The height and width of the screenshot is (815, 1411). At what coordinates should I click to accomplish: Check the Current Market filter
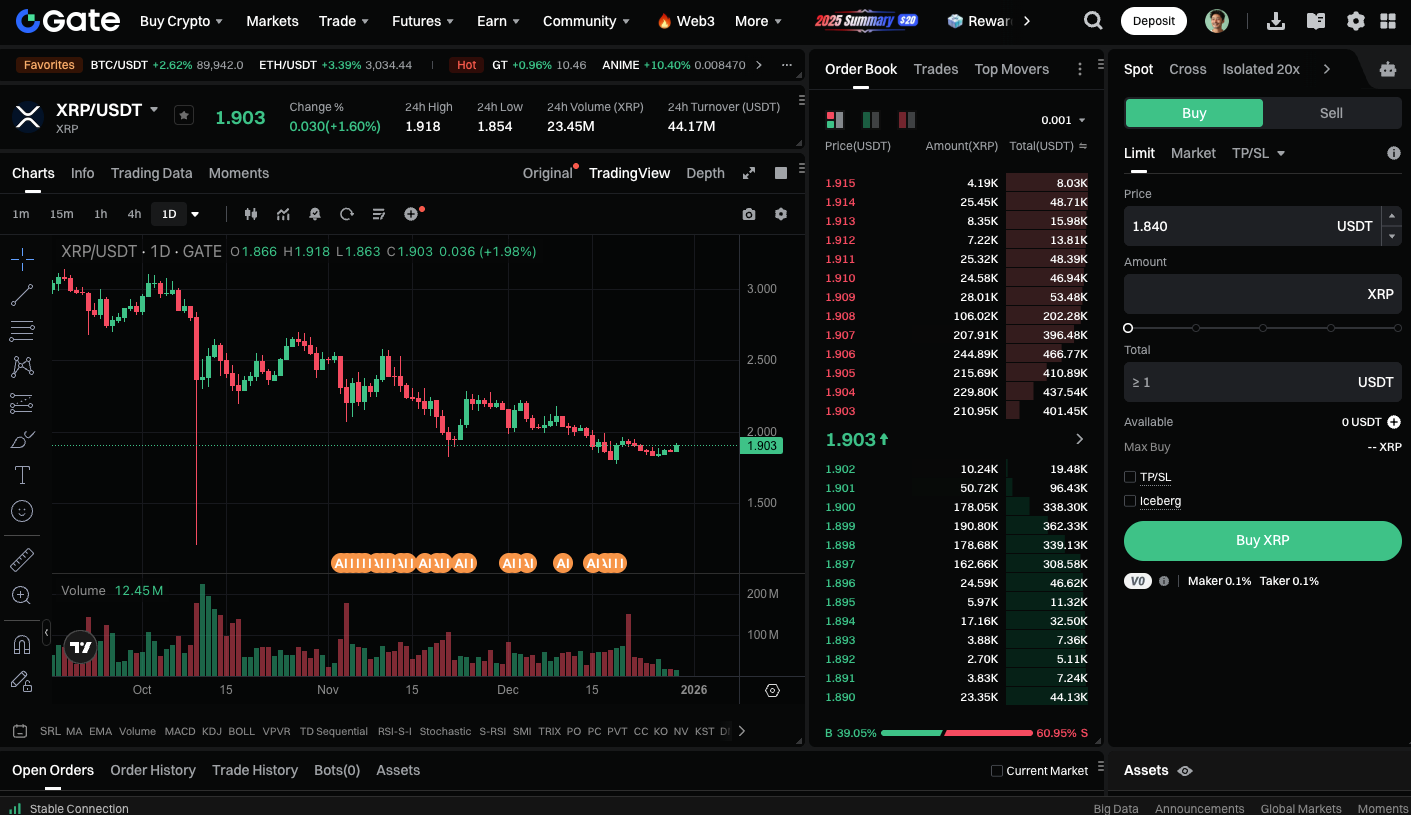point(996,771)
